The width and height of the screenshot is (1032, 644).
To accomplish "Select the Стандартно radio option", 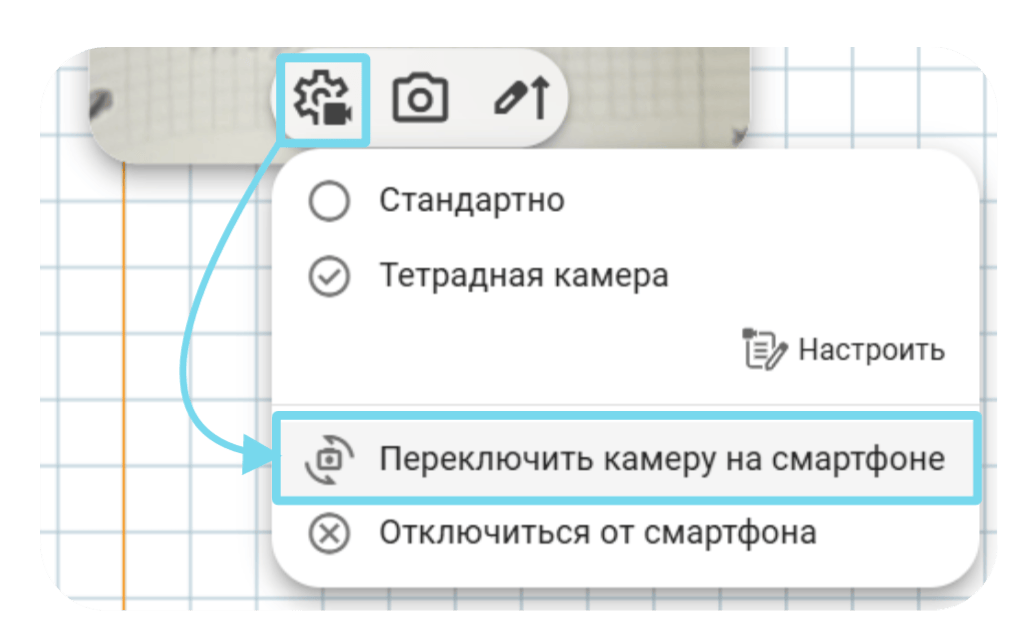I will (x=436, y=200).
